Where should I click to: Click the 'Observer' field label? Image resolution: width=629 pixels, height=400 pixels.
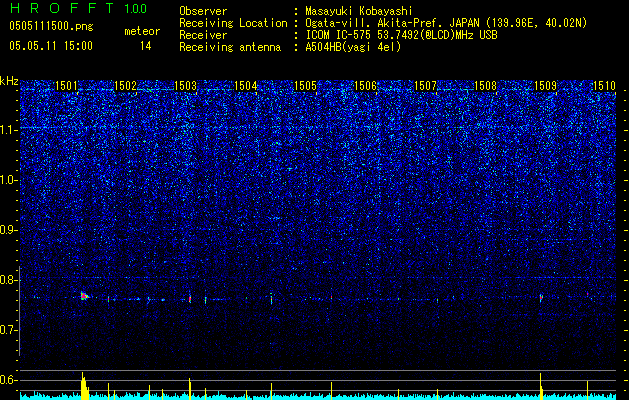click(203, 11)
